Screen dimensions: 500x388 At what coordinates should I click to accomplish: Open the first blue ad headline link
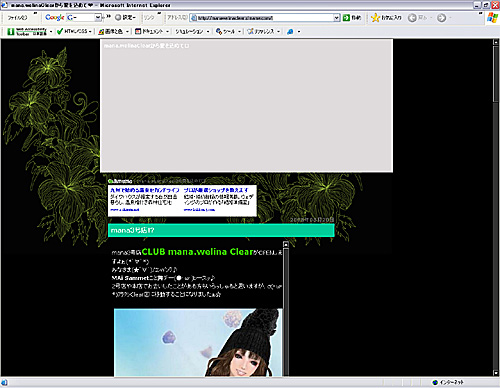click(x=145, y=190)
